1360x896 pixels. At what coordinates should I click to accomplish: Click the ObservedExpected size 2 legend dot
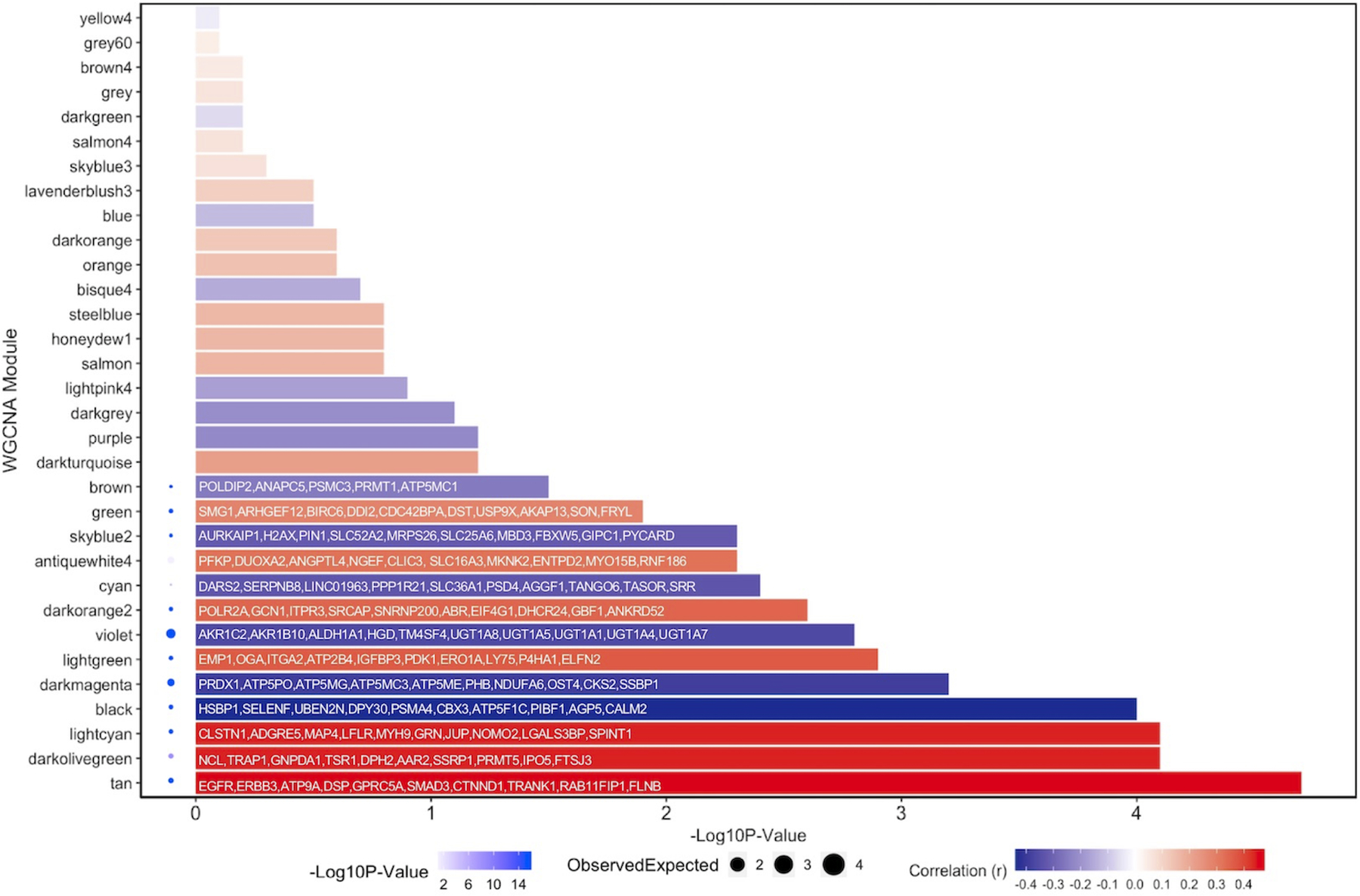click(x=737, y=864)
